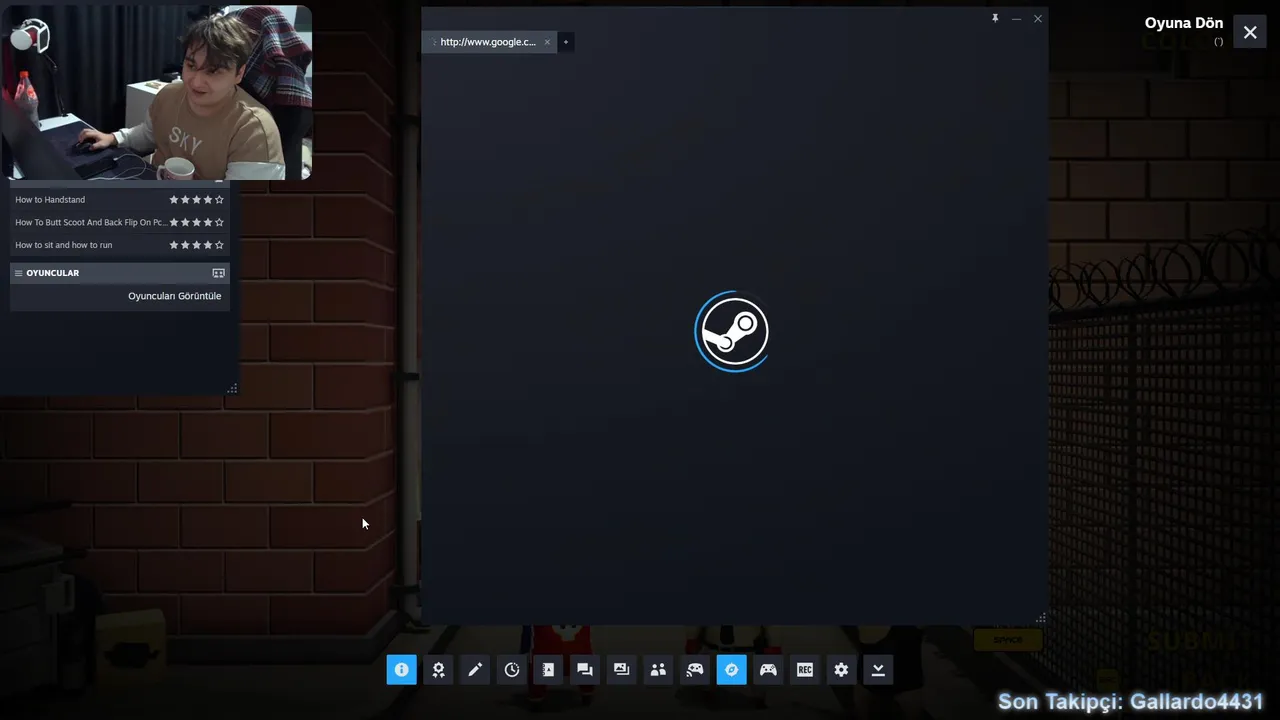
Task: Open the Friends list icon
Action: coord(658,670)
